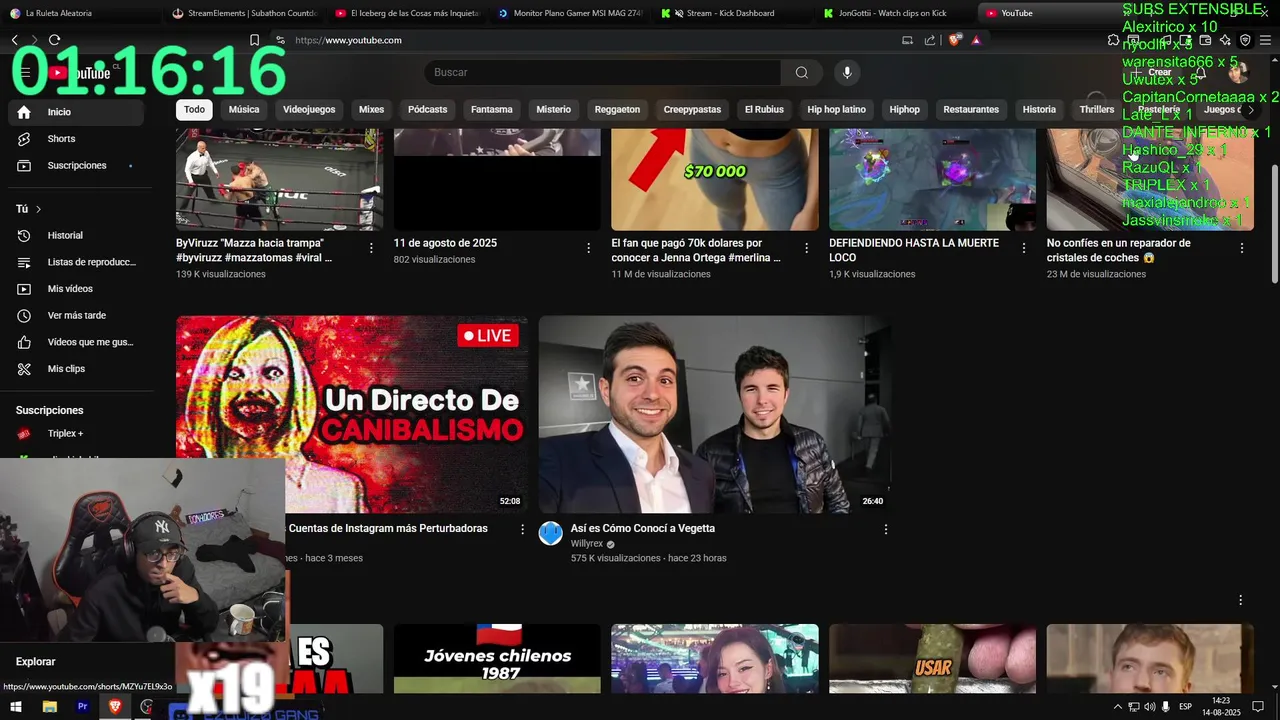Switch to StreamElements Subathon tab
Image resolution: width=1280 pixels, height=720 pixels.
tap(245, 13)
